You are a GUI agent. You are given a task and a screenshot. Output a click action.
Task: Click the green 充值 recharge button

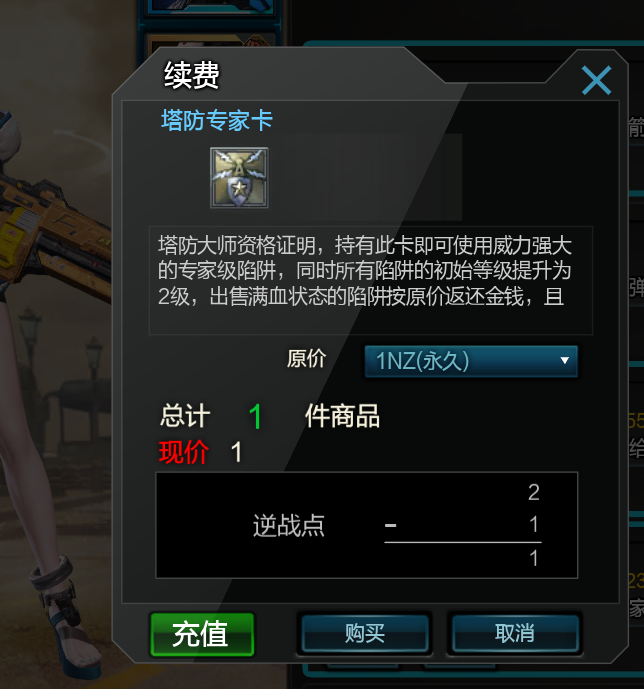202,635
